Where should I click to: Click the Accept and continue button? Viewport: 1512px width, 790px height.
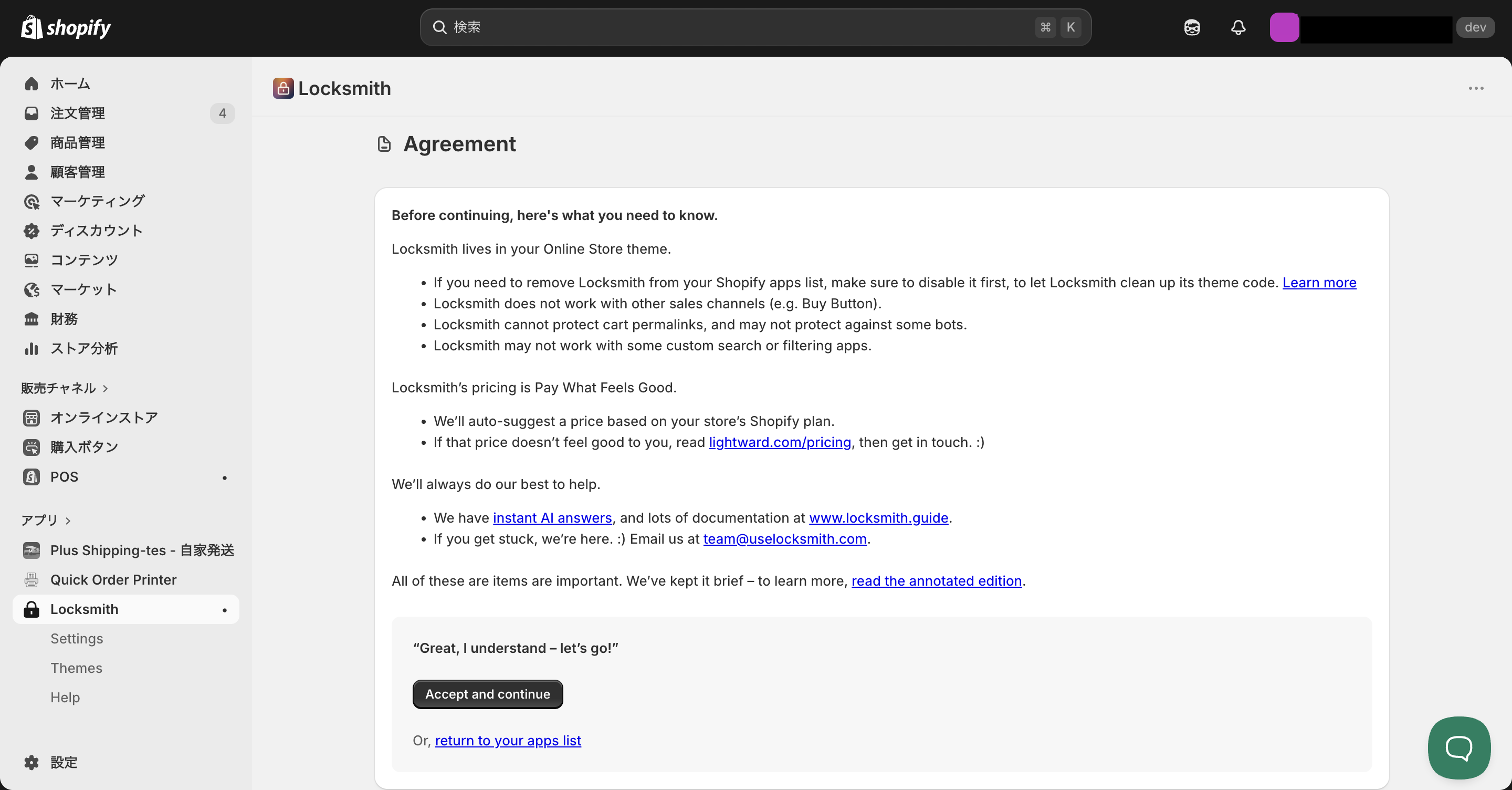(x=487, y=694)
